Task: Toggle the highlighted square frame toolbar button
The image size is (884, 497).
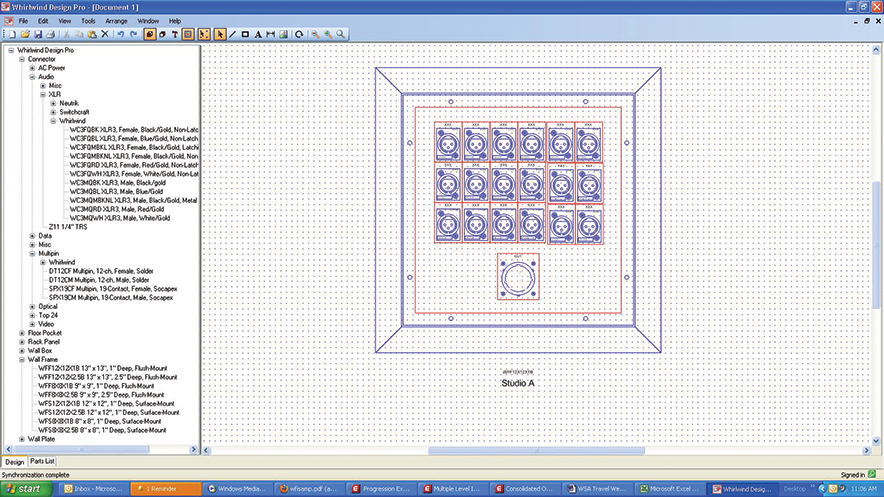Action: (188, 34)
